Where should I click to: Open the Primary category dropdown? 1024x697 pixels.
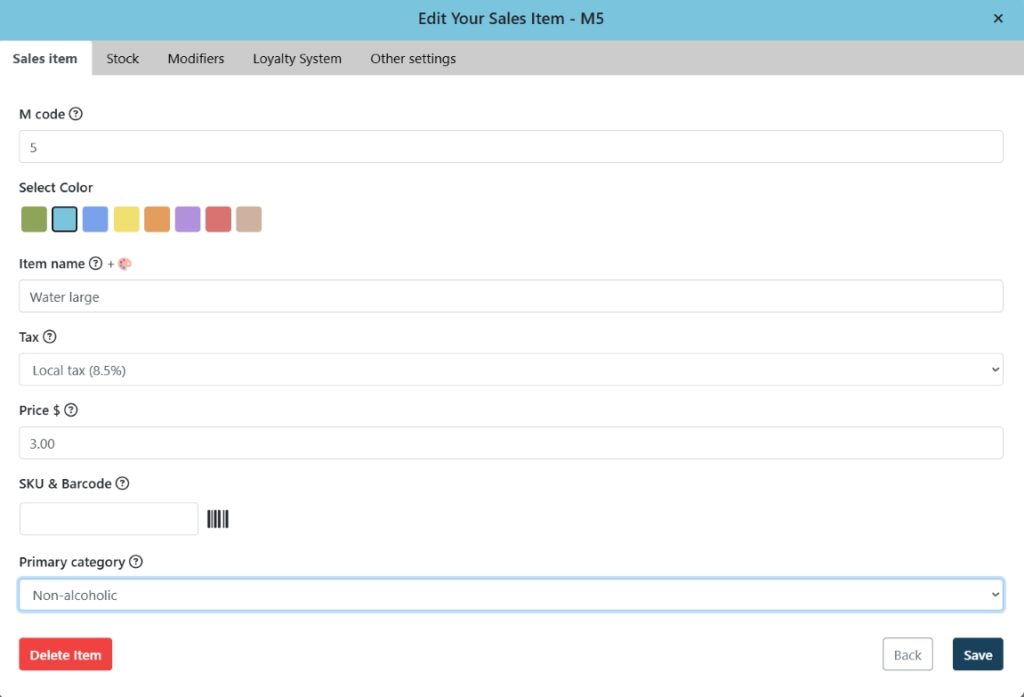coord(510,595)
